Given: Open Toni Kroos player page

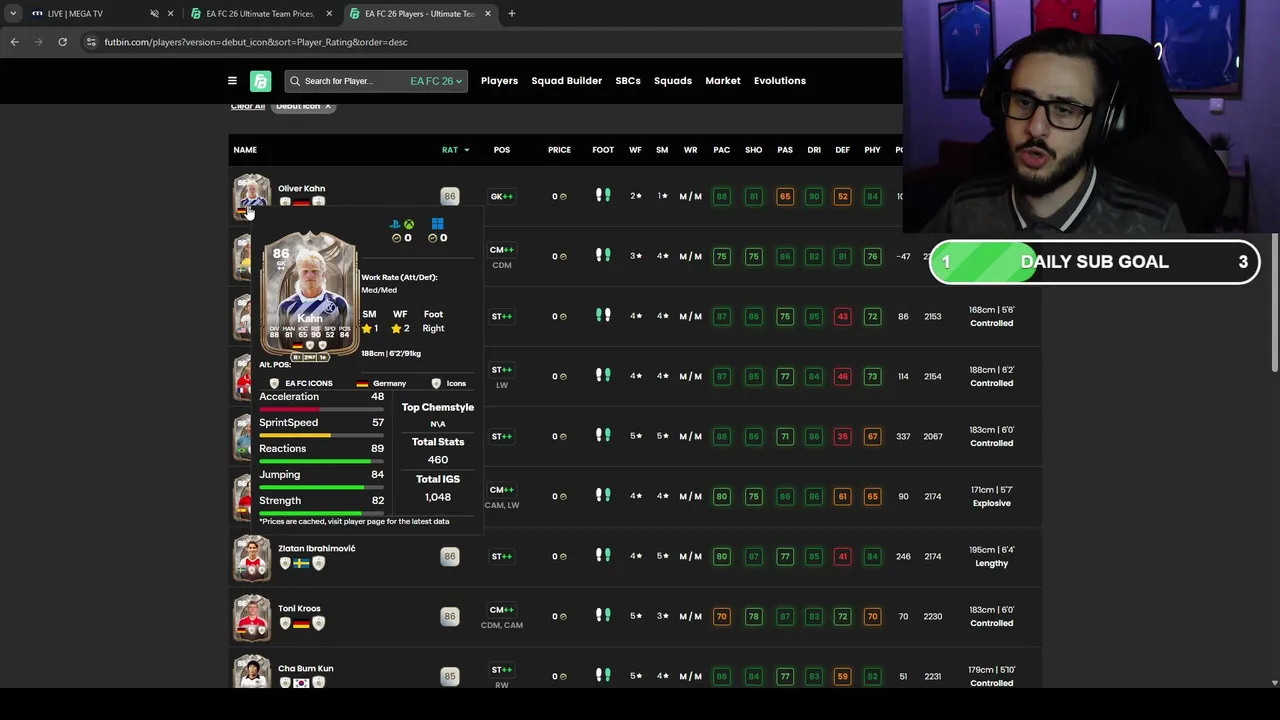Looking at the screenshot, I should pyautogui.click(x=299, y=608).
